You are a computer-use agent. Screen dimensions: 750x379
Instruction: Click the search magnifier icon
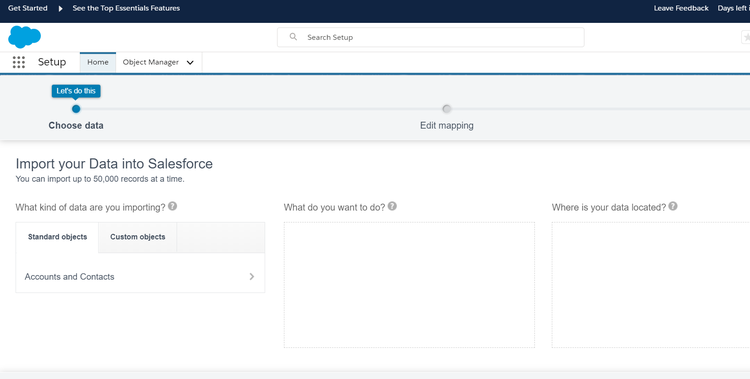click(293, 37)
